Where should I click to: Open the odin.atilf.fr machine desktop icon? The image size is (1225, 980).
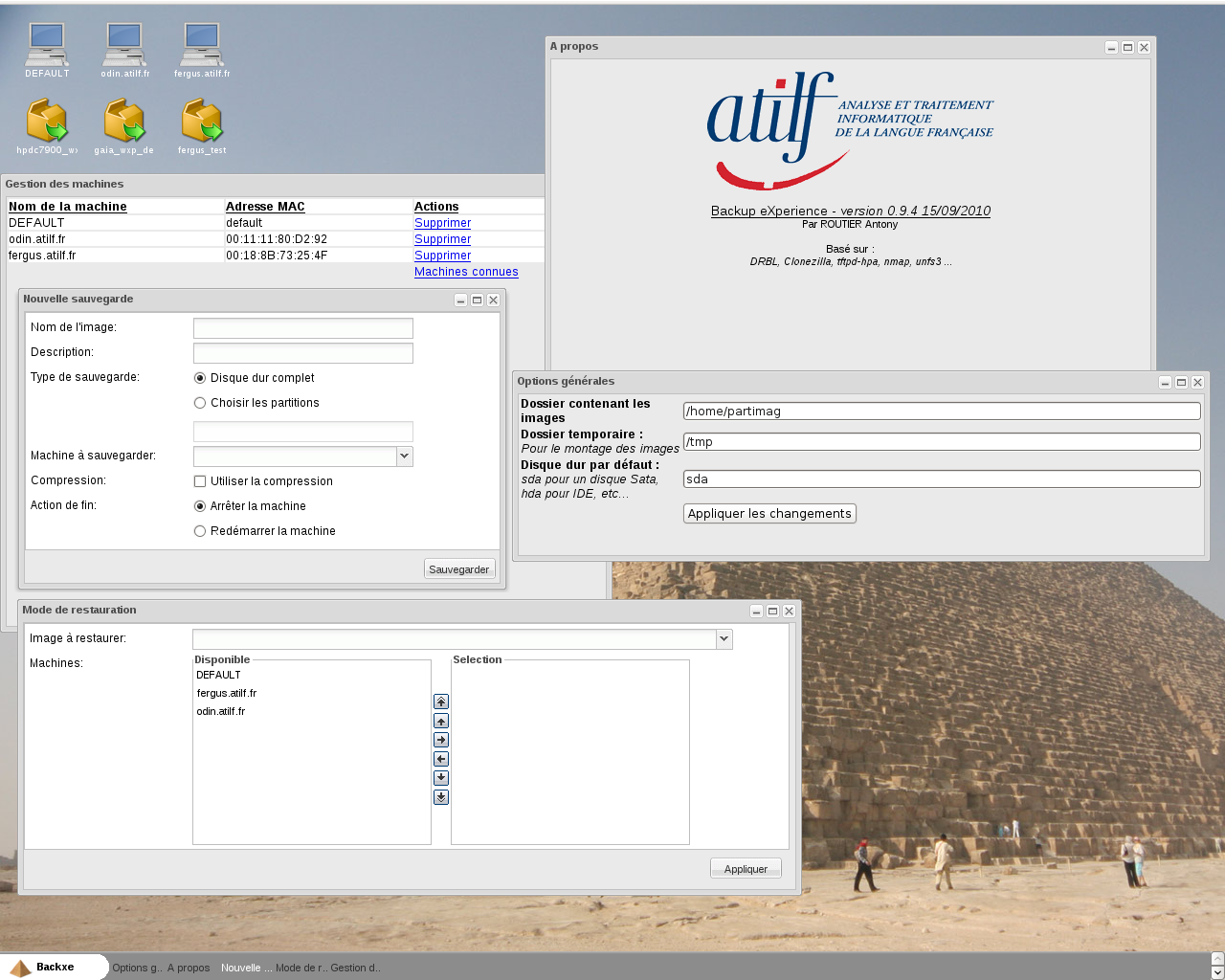(124, 45)
